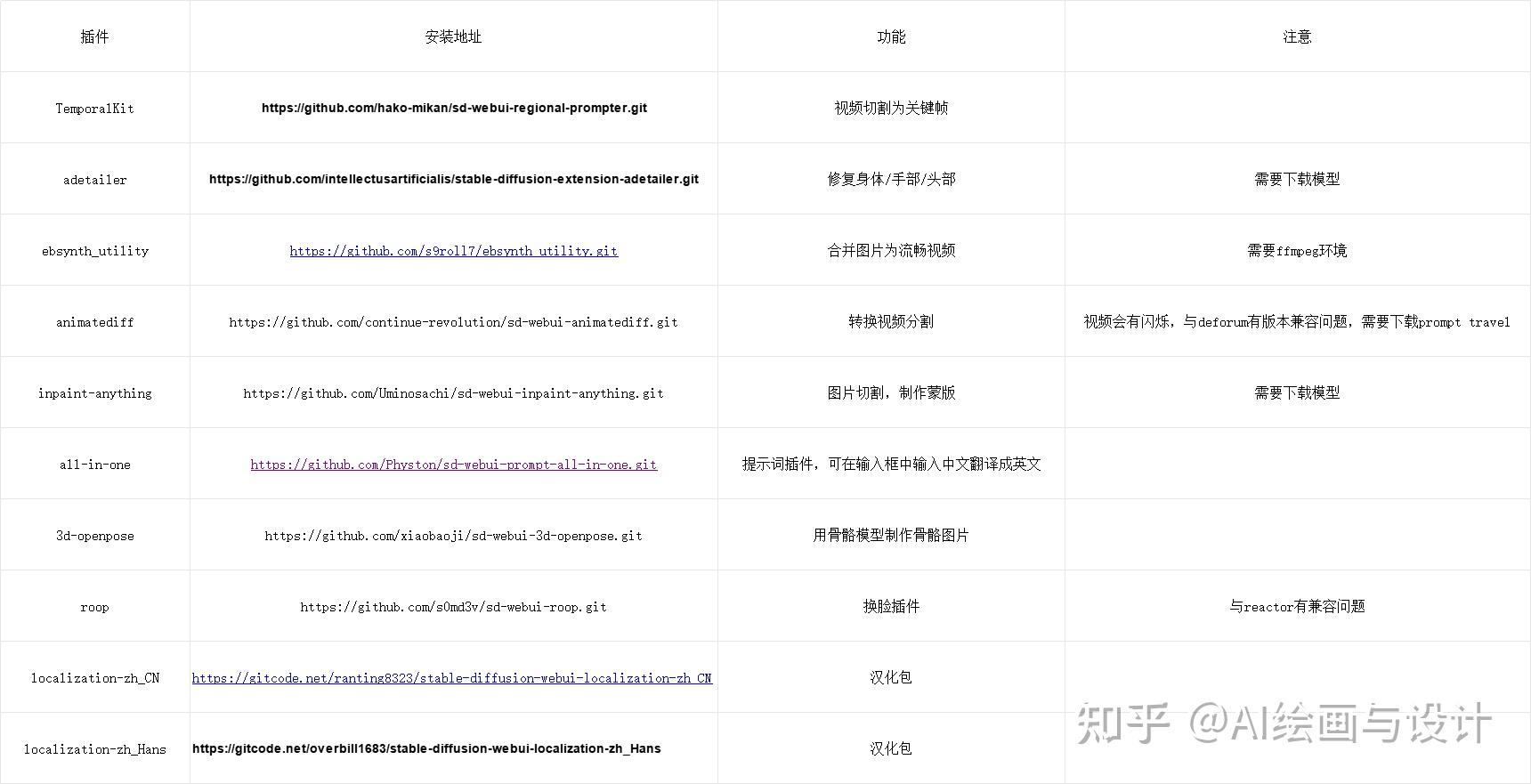Click the 'all-in-one' plugin cell

point(94,465)
